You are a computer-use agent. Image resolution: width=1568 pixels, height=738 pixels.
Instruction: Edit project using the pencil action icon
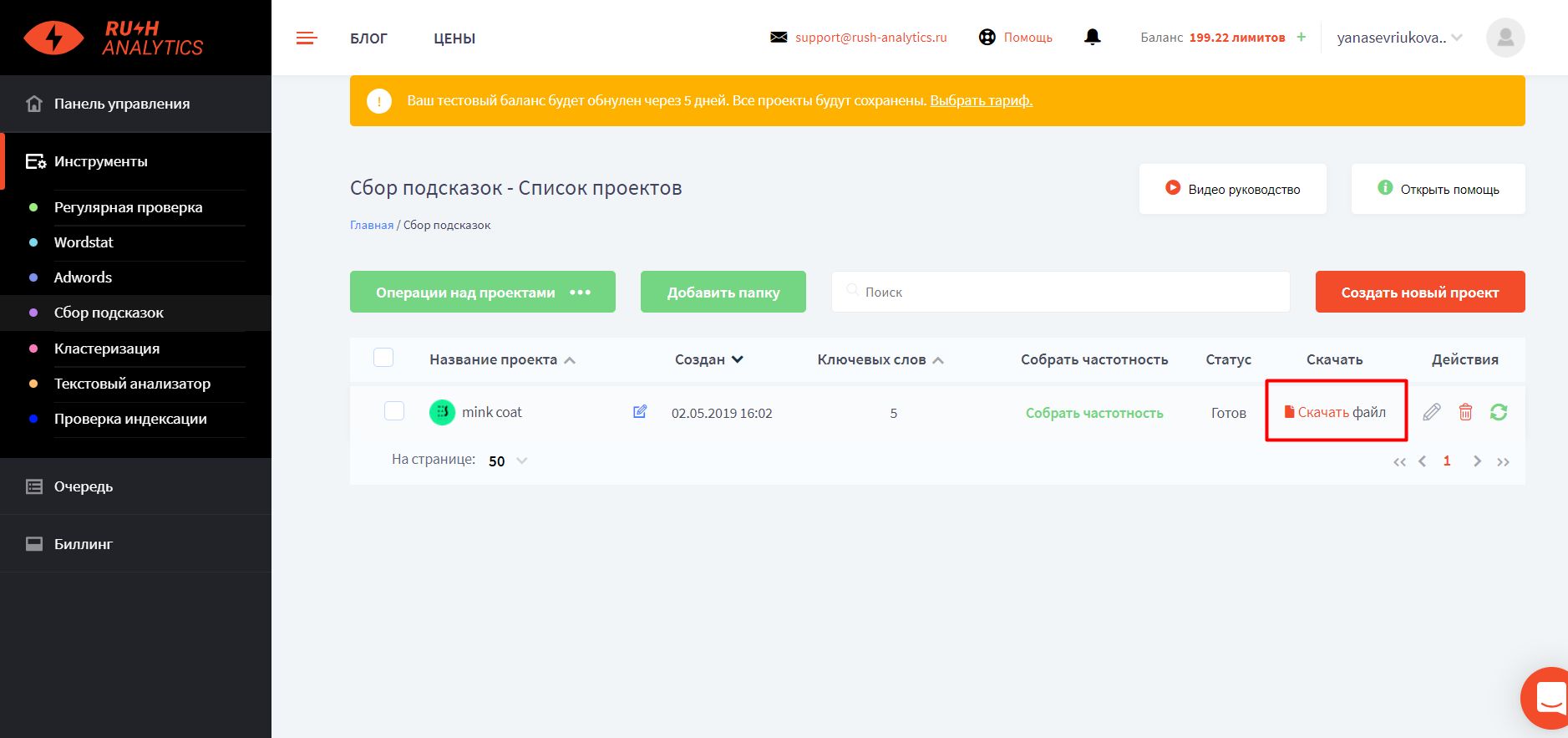coord(1432,412)
